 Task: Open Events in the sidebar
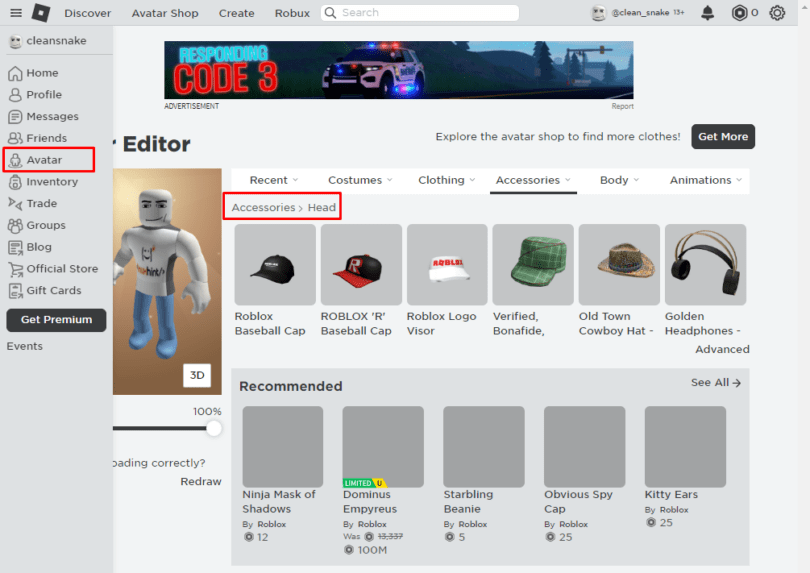click(x=25, y=346)
